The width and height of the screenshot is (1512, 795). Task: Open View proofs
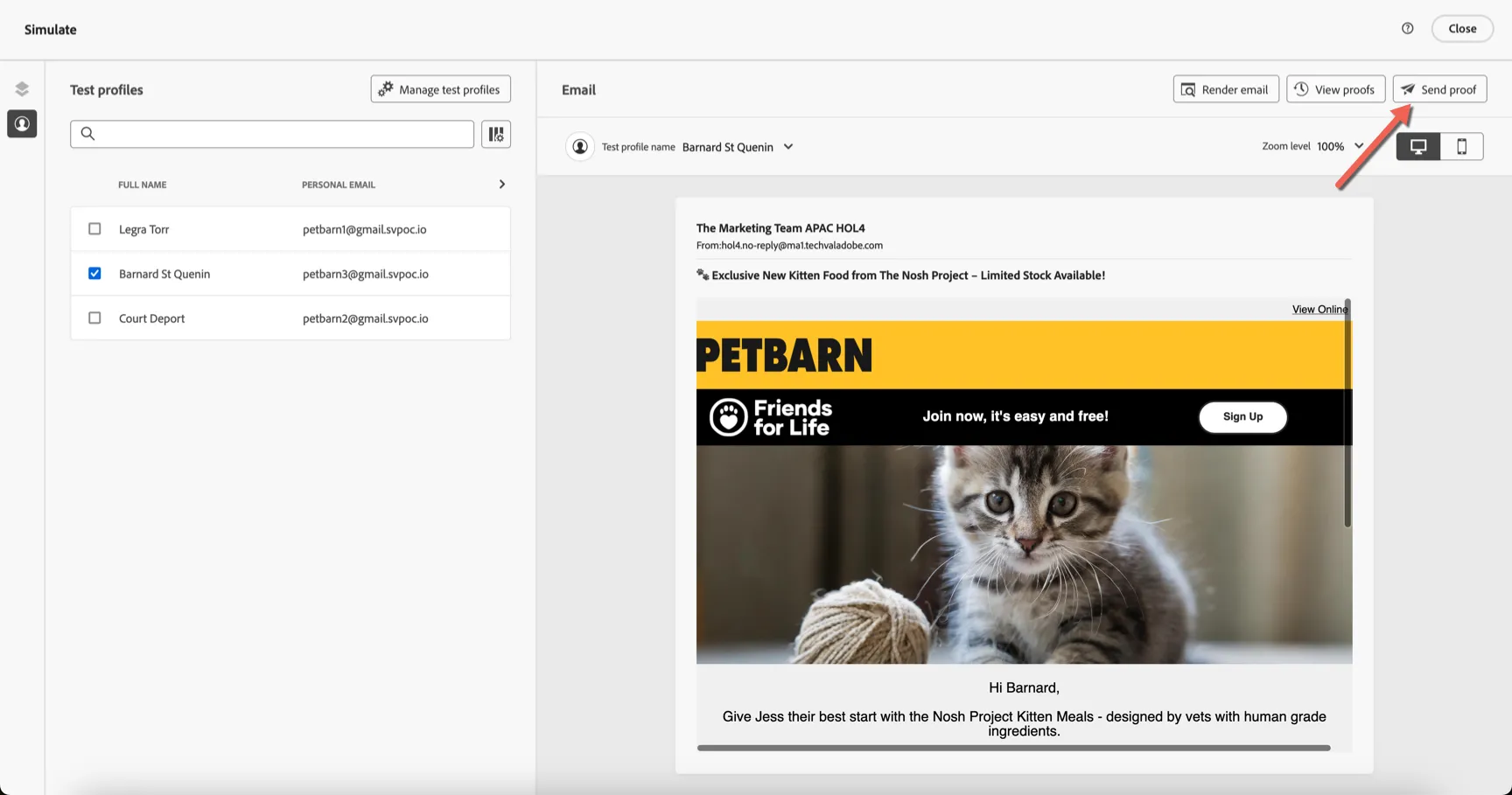[1335, 89]
